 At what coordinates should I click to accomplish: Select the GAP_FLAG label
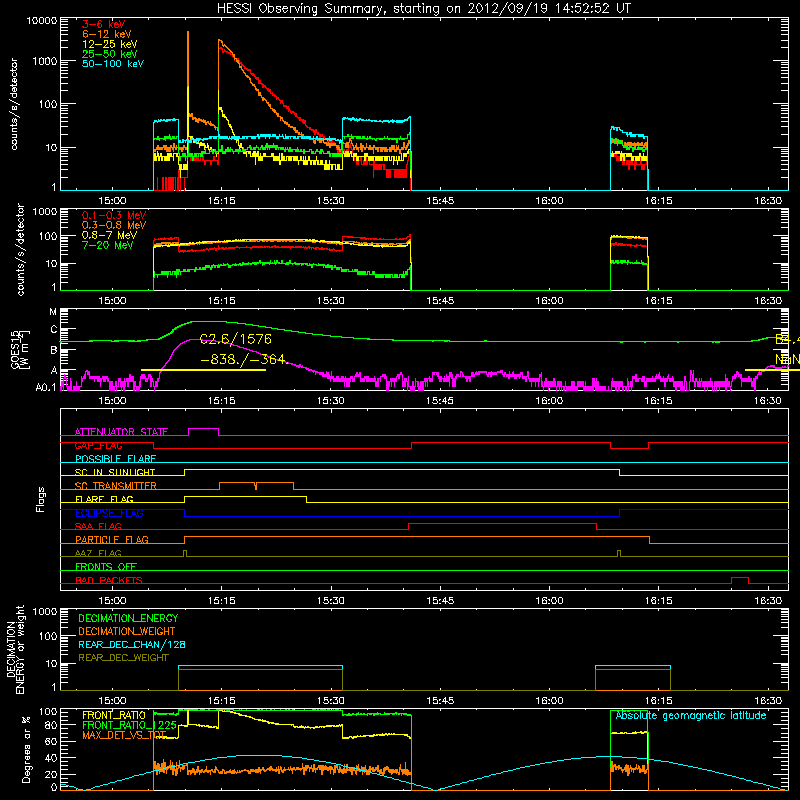click(x=98, y=445)
